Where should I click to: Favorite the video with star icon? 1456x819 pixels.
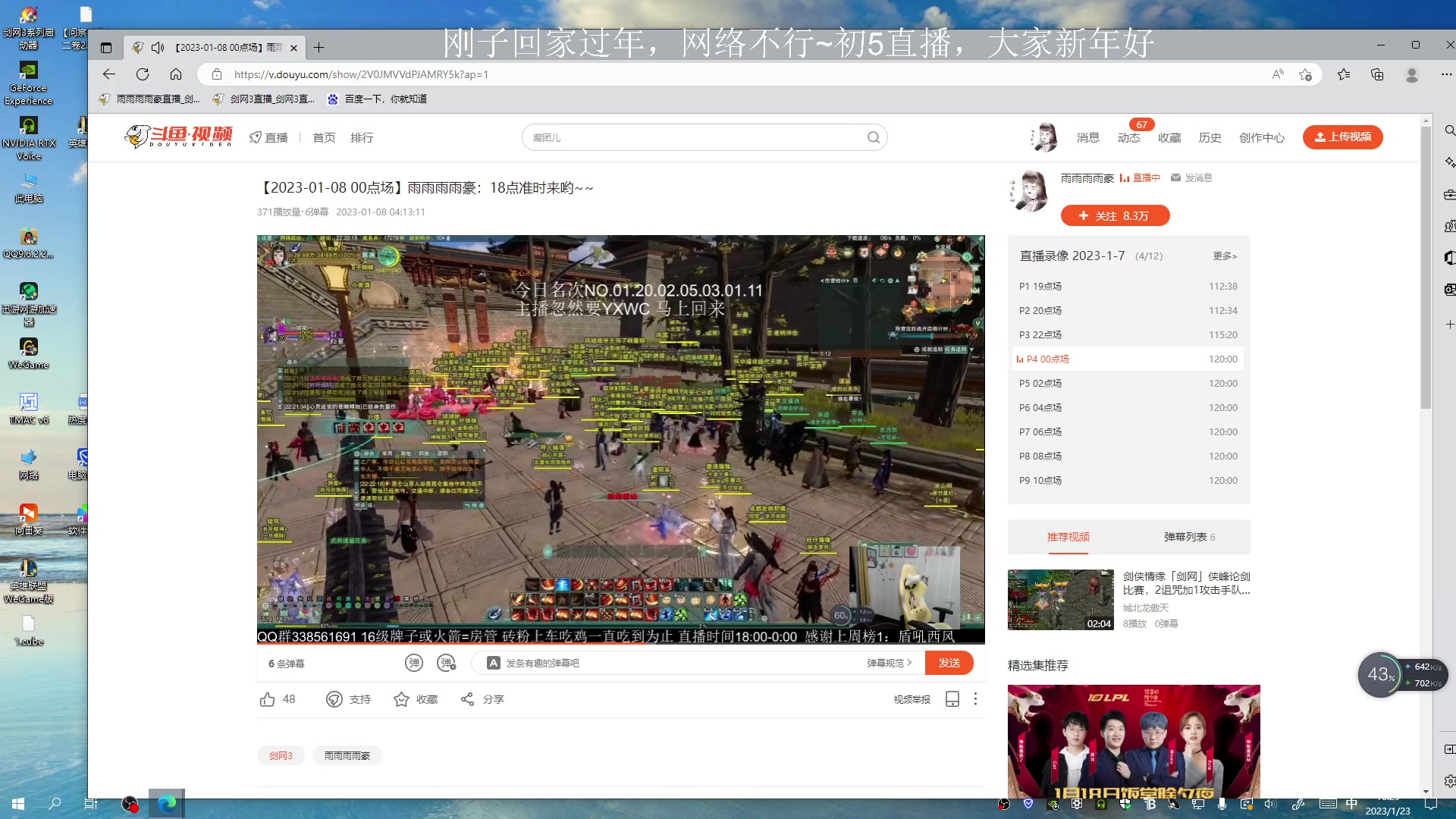pyautogui.click(x=401, y=699)
